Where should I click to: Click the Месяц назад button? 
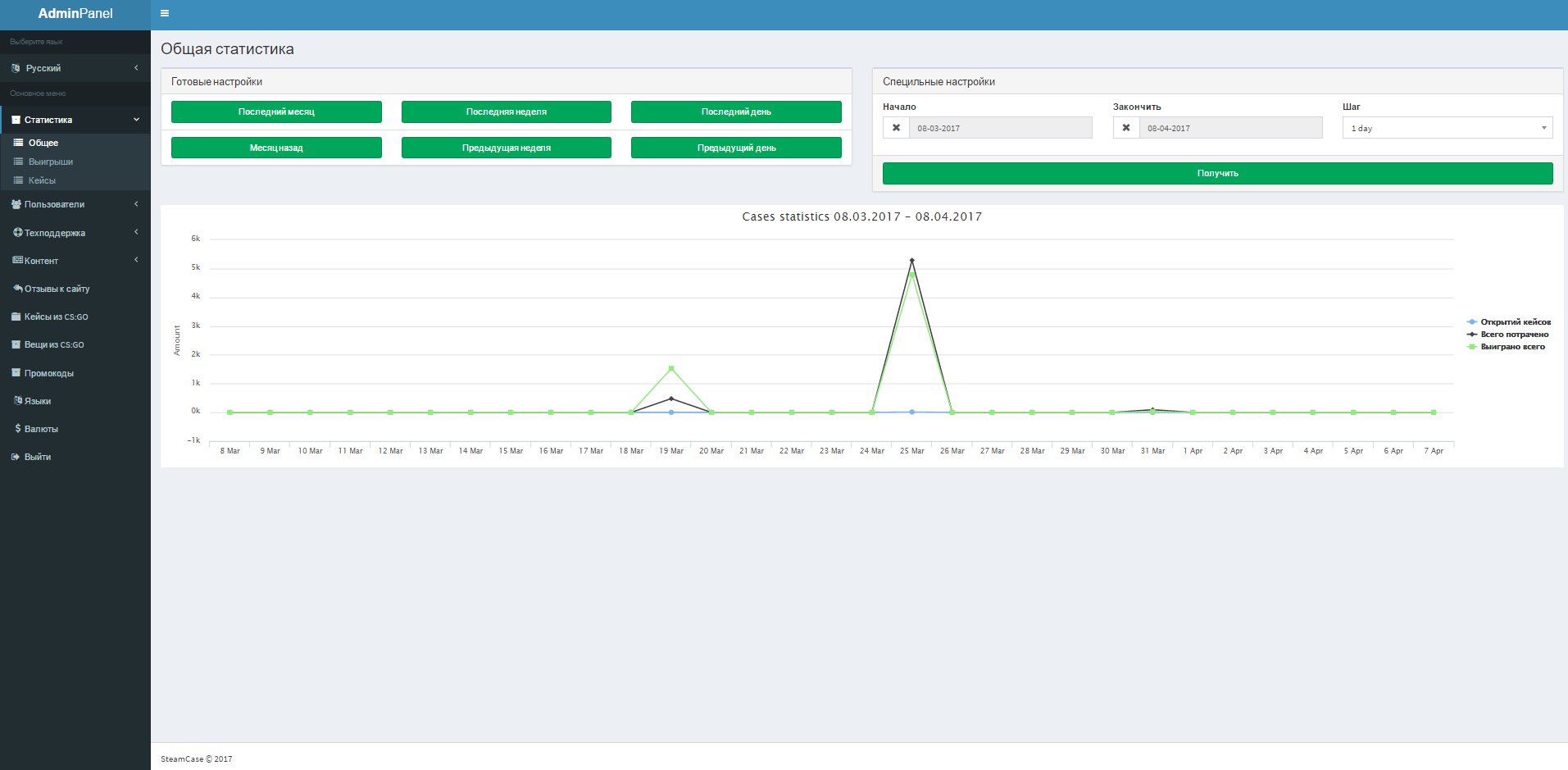click(276, 148)
